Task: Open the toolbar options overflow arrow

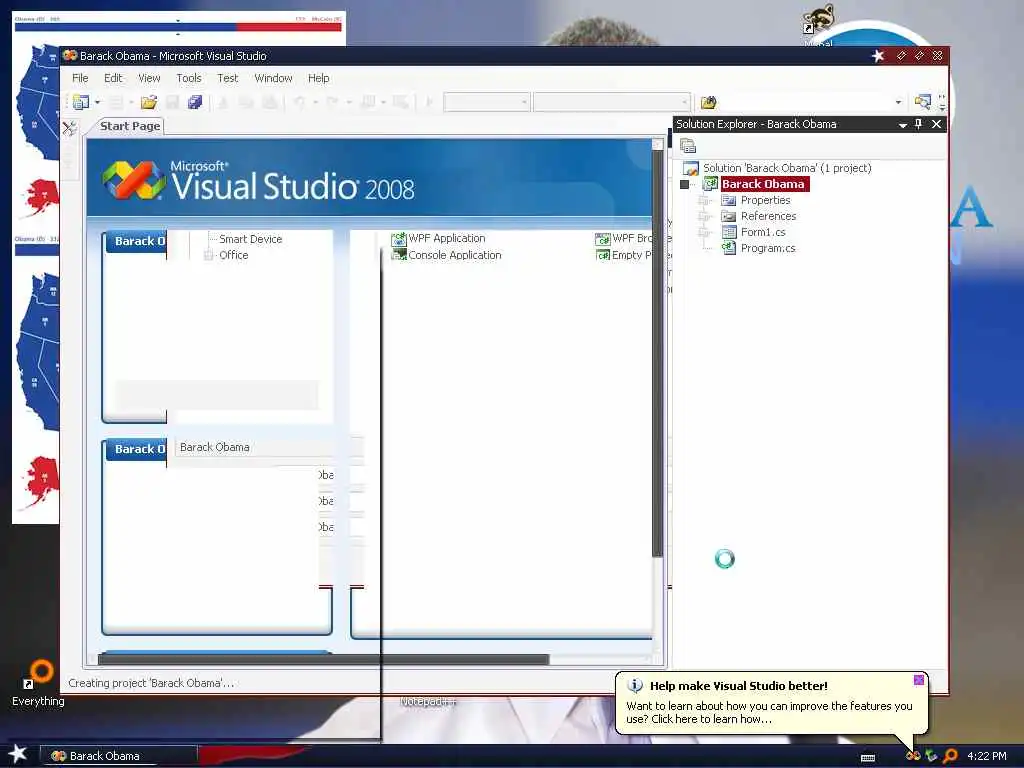Action: (x=942, y=103)
